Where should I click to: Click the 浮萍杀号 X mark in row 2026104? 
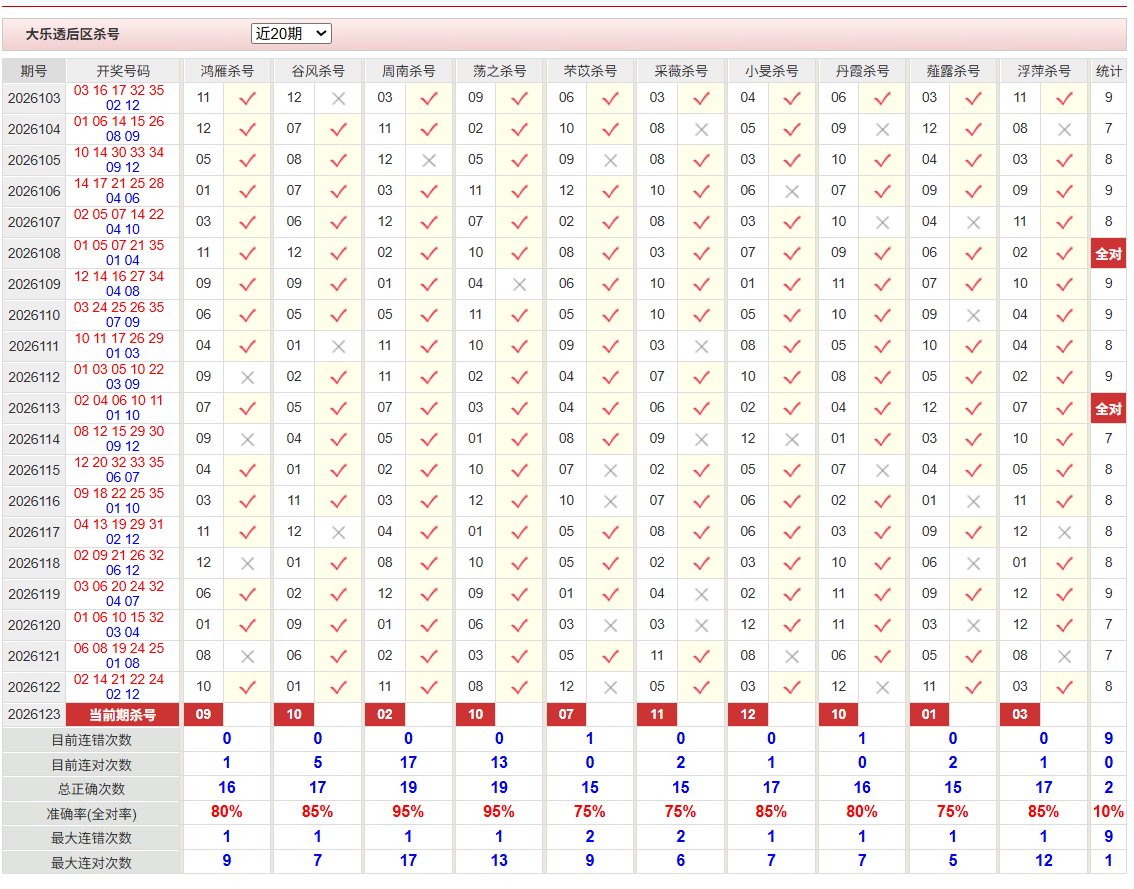[x=1065, y=129]
